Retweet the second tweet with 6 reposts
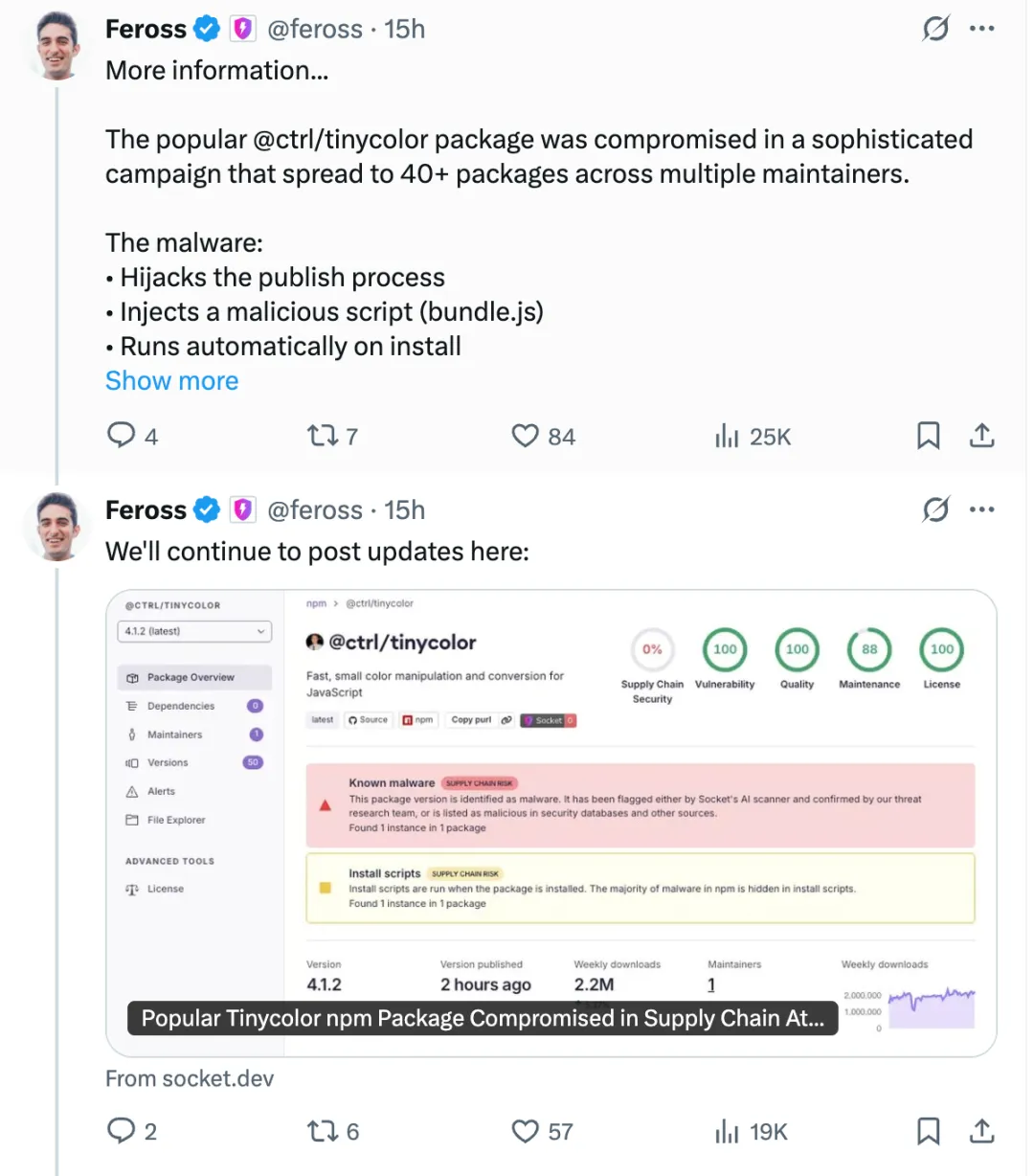Viewport: 1034px width, 1176px height. click(323, 1131)
